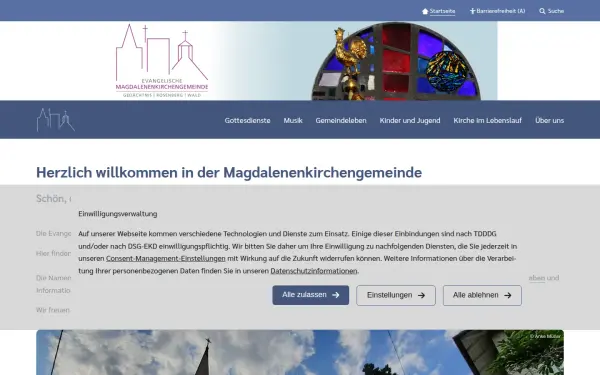600x375 pixels.
Task: Click the arrow icon in Alle ablehnen
Action: [508, 295]
